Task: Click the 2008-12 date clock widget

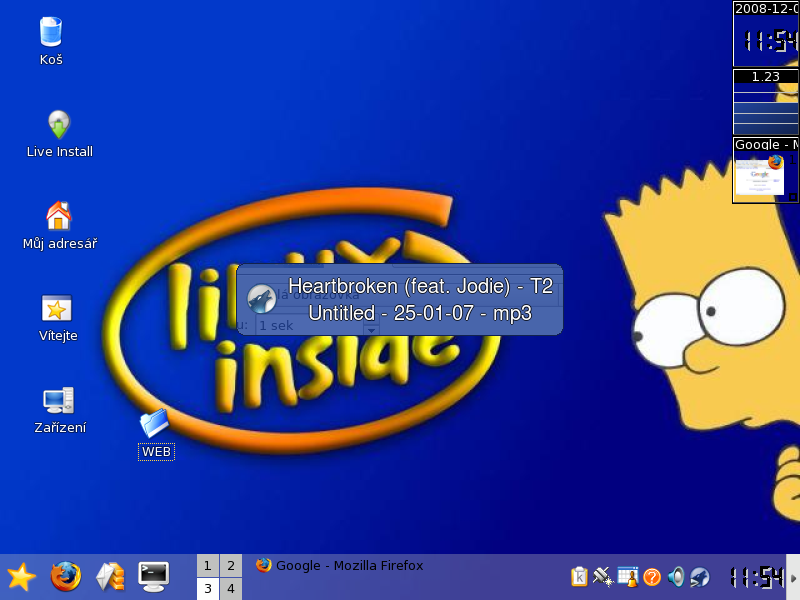Action: tap(766, 34)
